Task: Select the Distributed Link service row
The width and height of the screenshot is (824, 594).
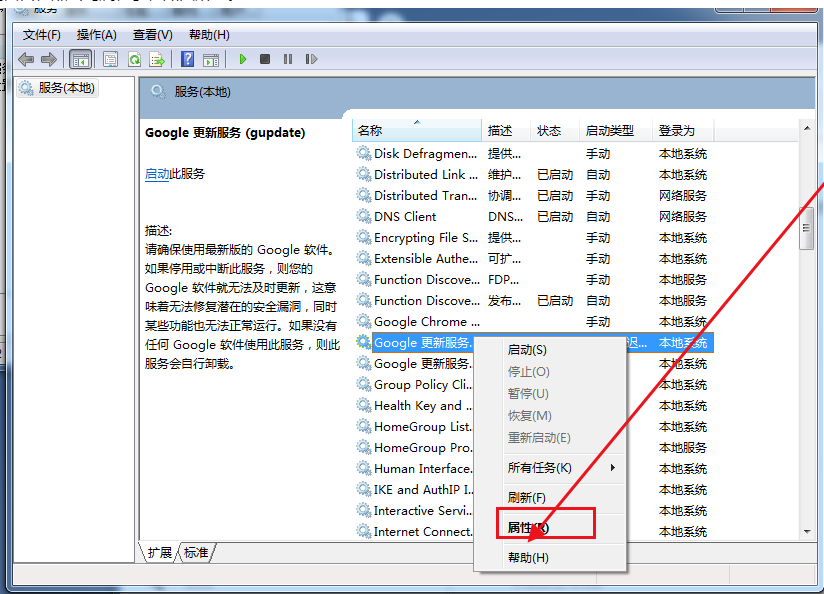Action: tap(533, 175)
